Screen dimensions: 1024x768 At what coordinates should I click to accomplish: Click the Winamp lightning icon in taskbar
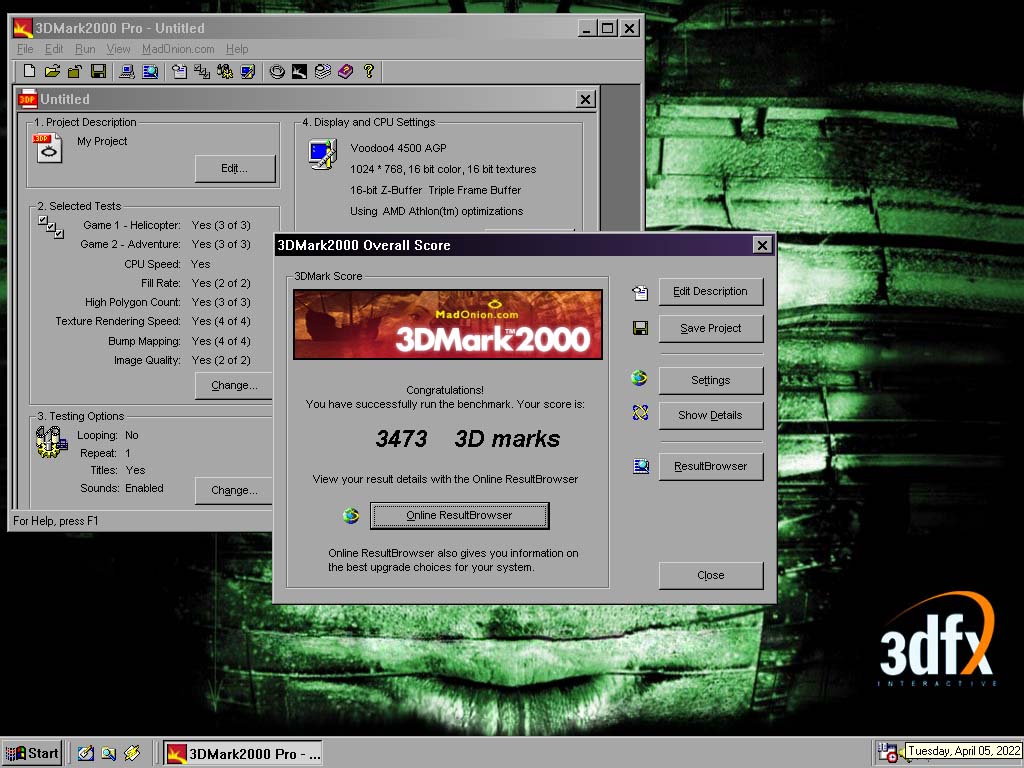click(131, 753)
